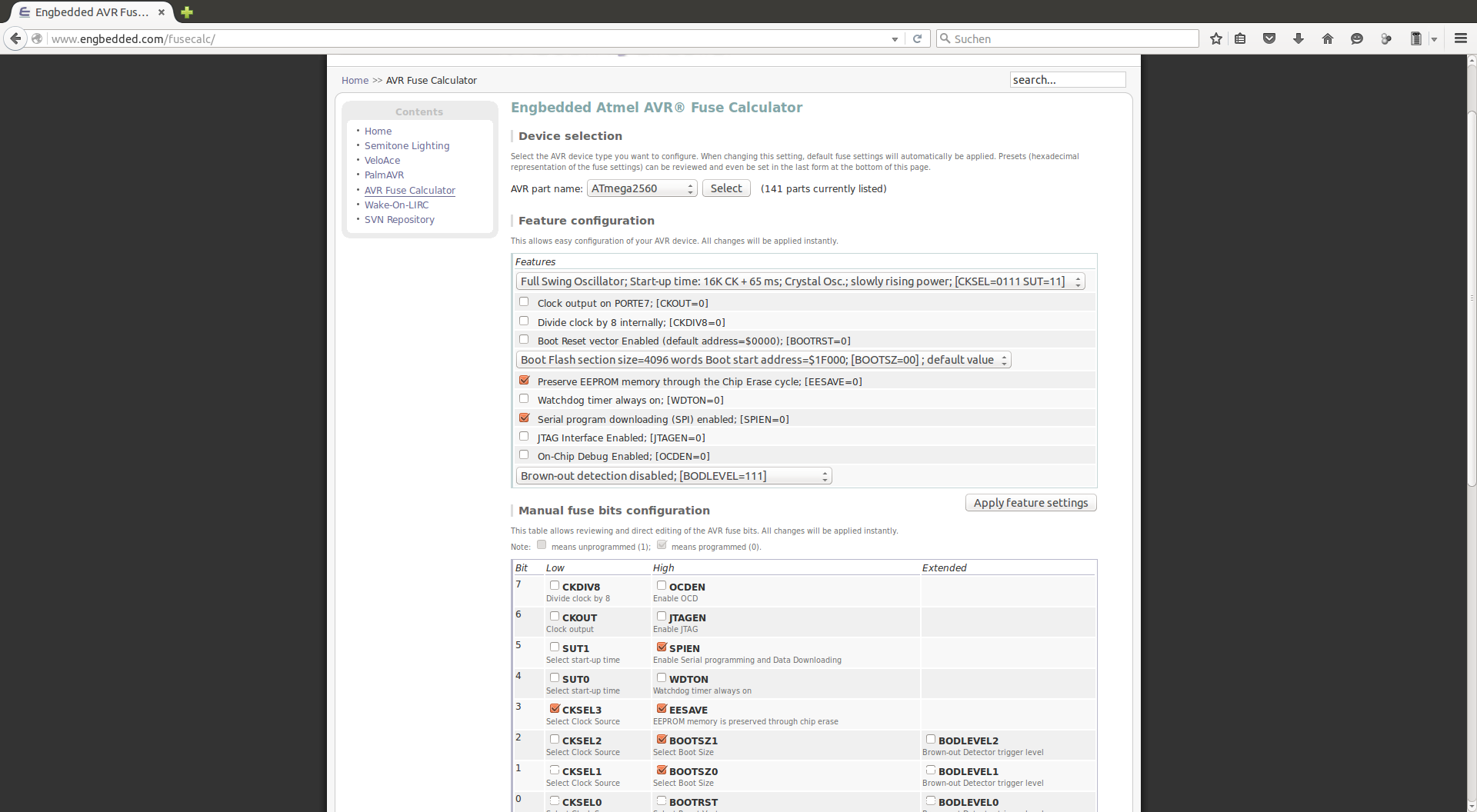
Task: Toggle the JTAG Interface Enabled checkbox
Action: (x=524, y=436)
